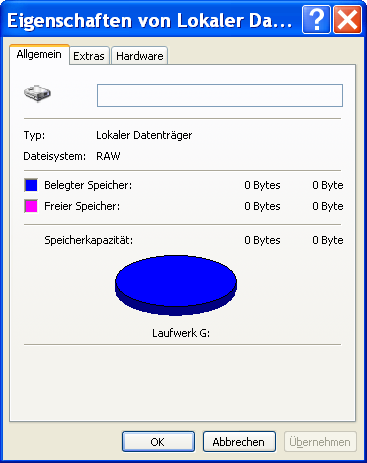Click the Belegter Speicher label

[x=88, y=185]
